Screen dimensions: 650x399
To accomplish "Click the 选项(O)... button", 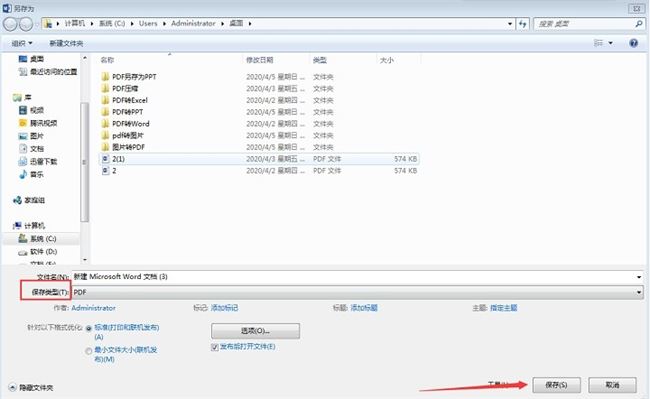I will click(x=255, y=331).
